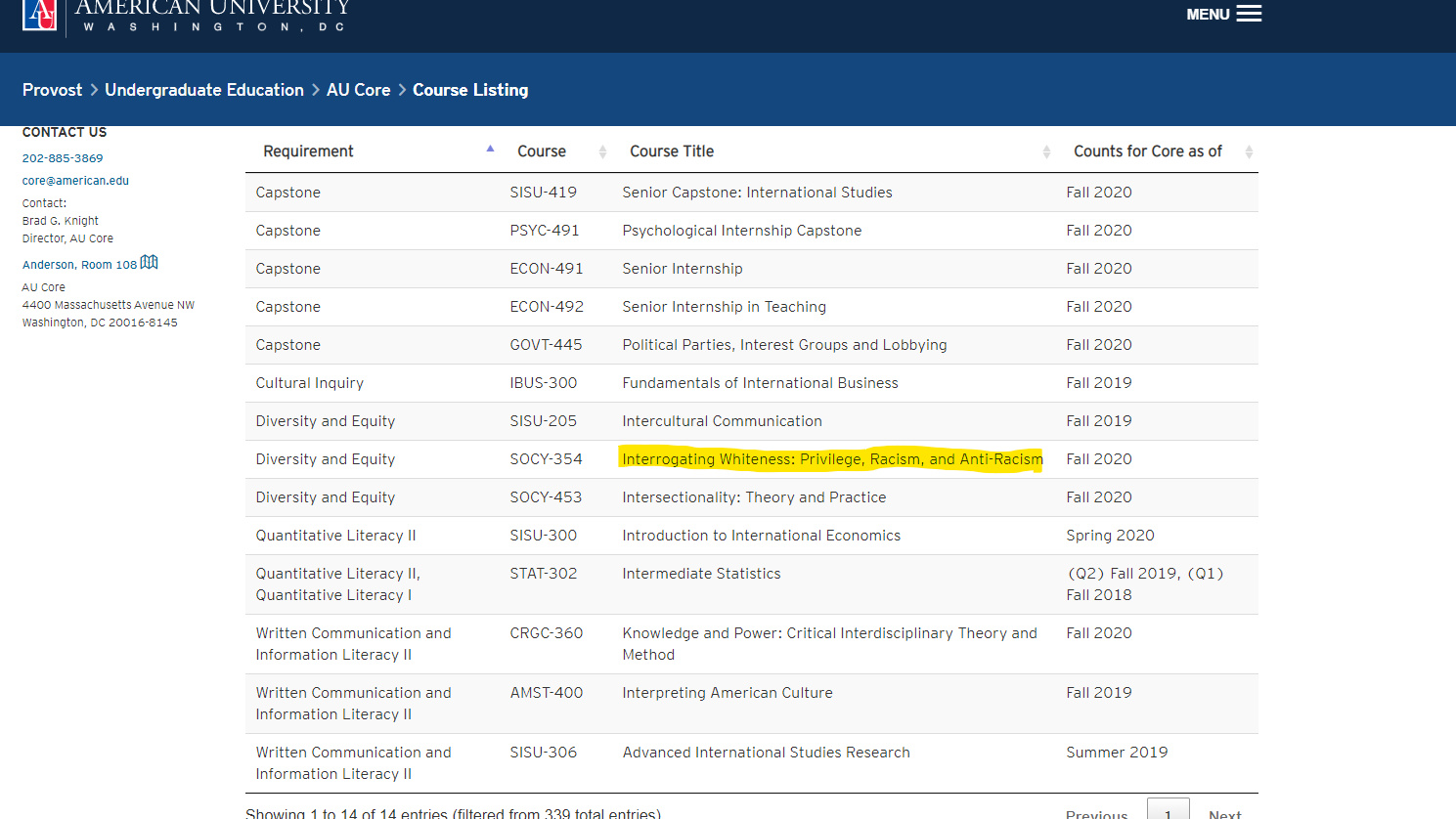Click Cultural Inquiry requirement cell
The width and height of the screenshot is (1456, 819).
click(x=310, y=383)
